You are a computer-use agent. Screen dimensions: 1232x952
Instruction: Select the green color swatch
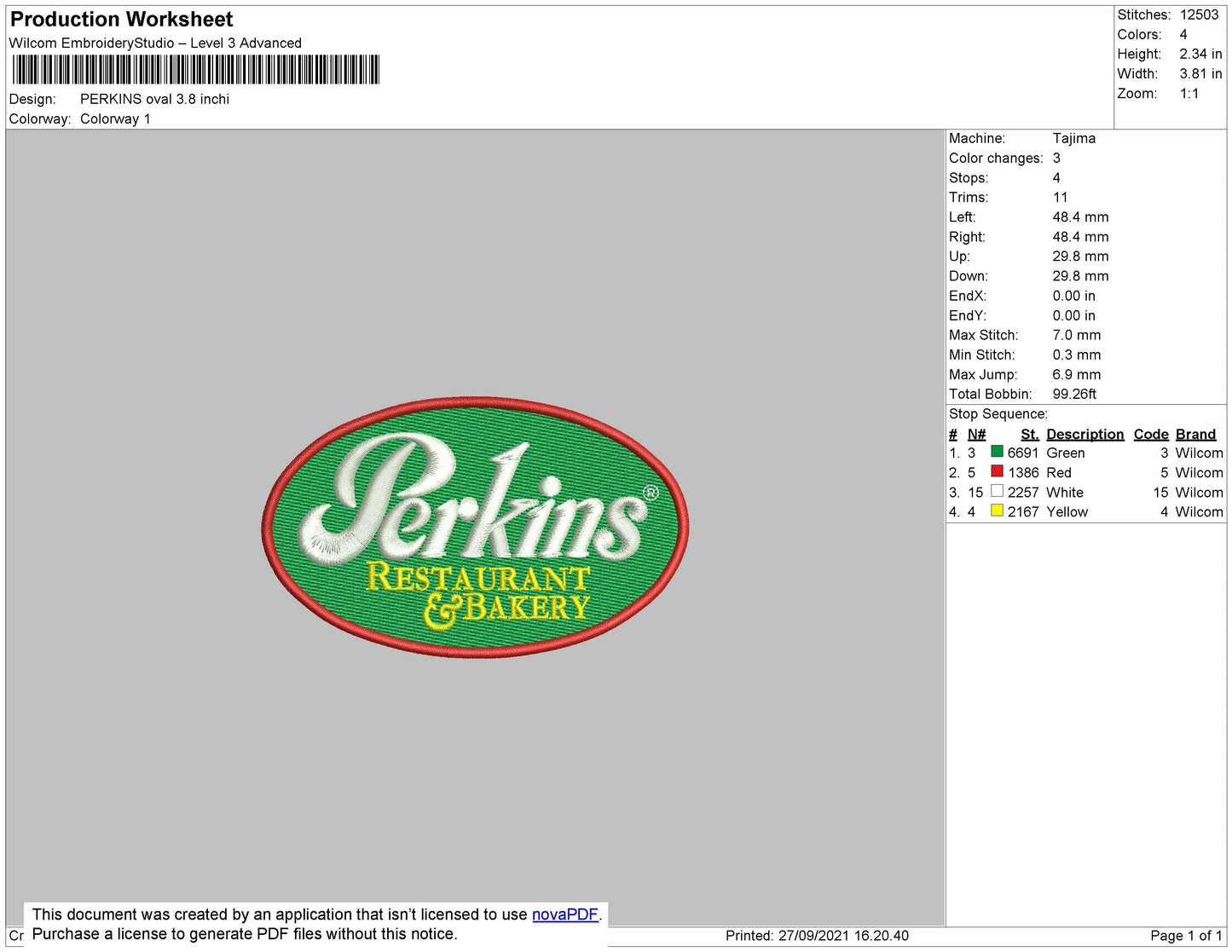click(x=997, y=452)
